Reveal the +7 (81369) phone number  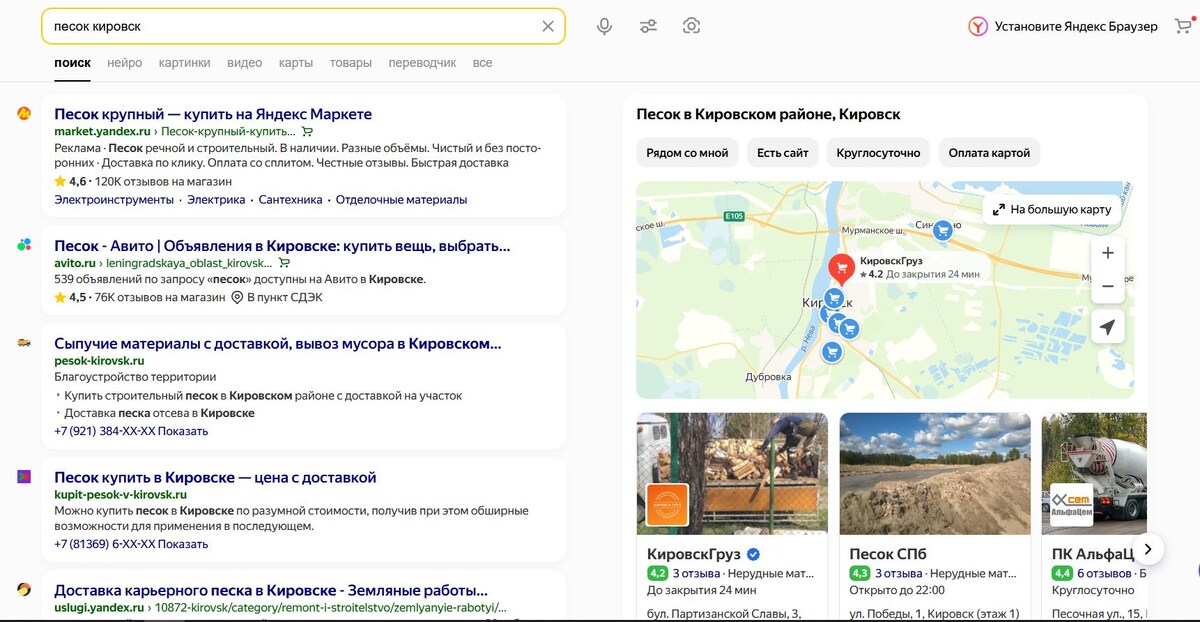click(x=131, y=544)
